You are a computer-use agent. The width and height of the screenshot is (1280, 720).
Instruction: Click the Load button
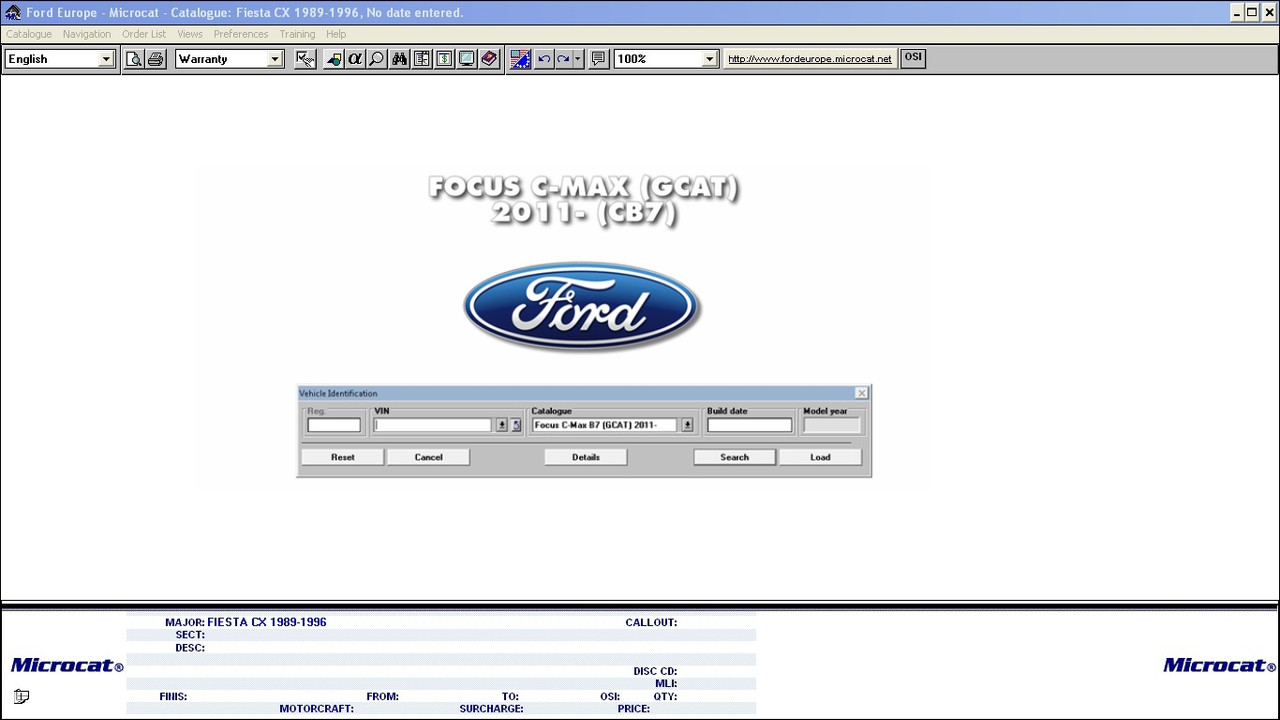point(820,457)
